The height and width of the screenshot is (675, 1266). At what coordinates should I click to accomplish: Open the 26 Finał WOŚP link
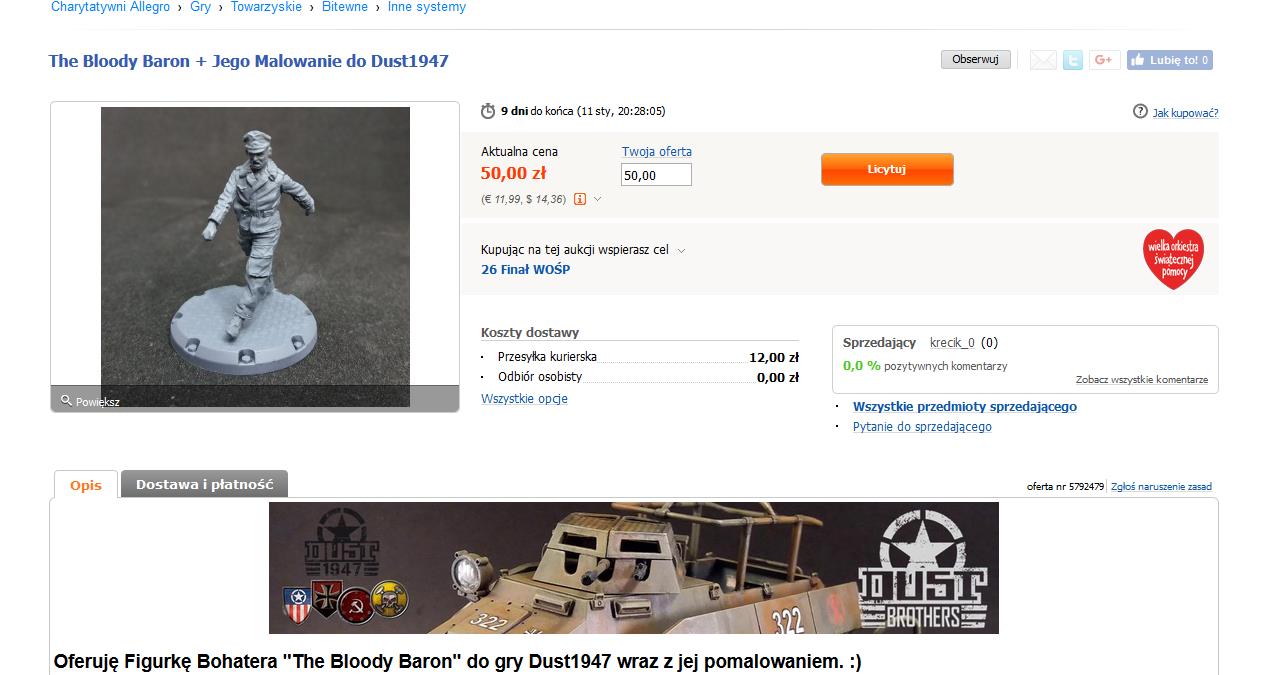click(x=525, y=269)
